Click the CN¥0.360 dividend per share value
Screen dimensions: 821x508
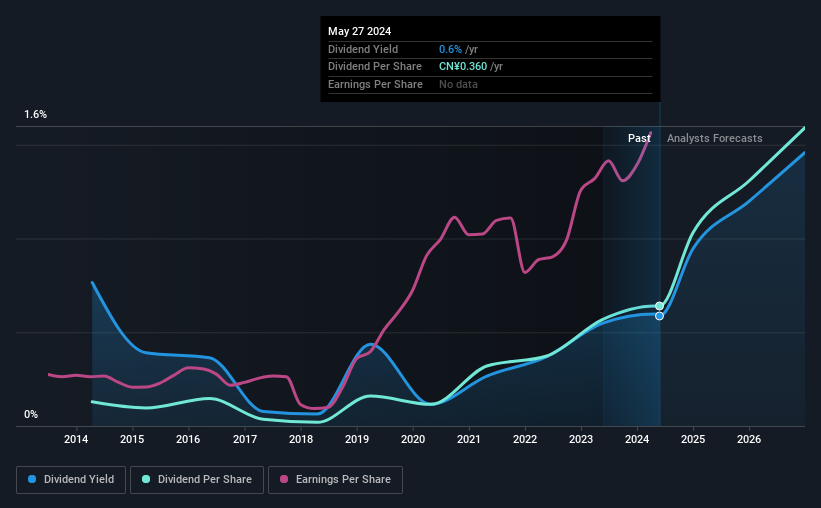point(464,66)
